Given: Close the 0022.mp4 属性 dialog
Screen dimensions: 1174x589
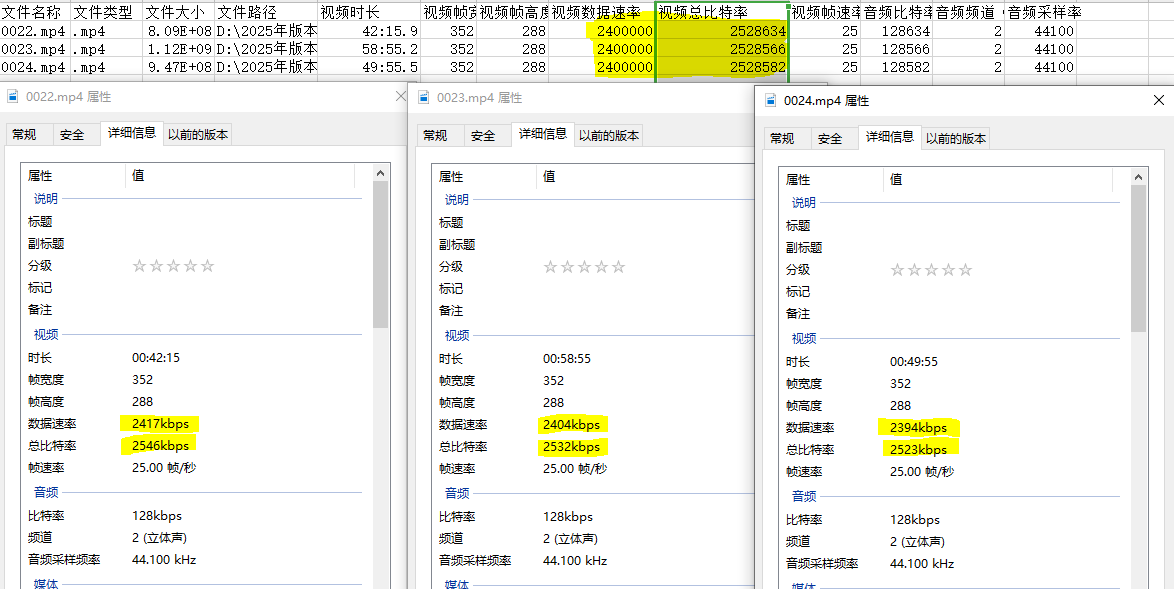Looking at the screenshot, I should point(399,97).
